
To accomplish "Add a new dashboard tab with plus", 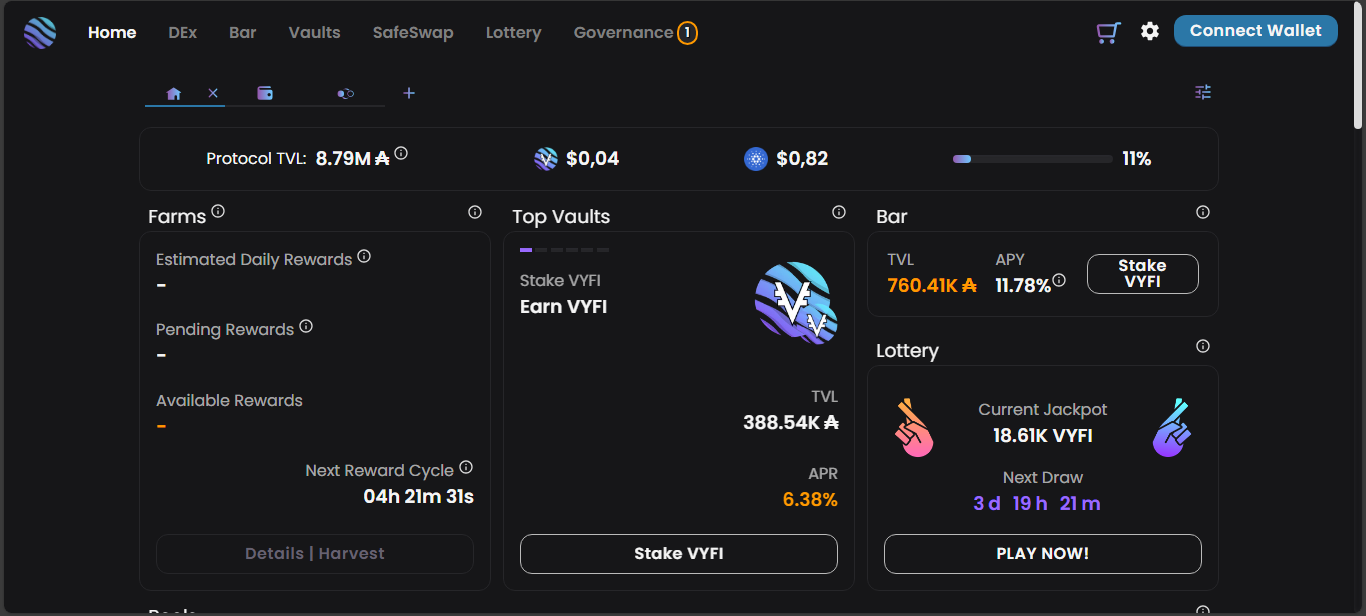I will [x=409, y=93].
